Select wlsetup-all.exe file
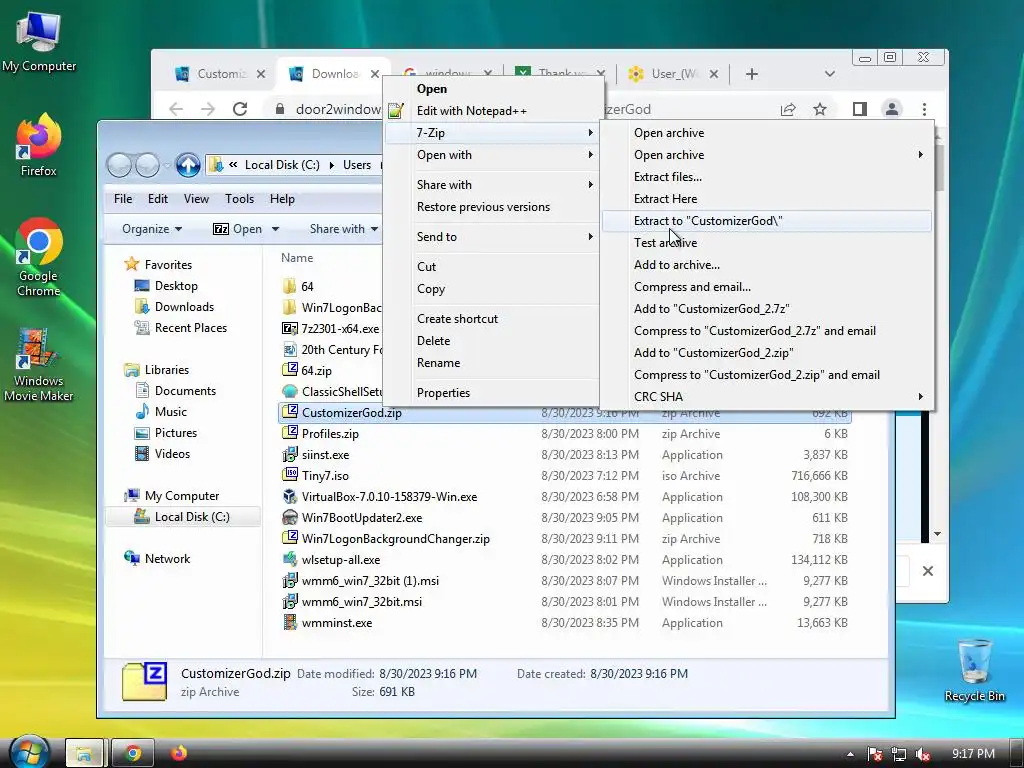This screenshot has height=768, width=1024. point(341,560)
